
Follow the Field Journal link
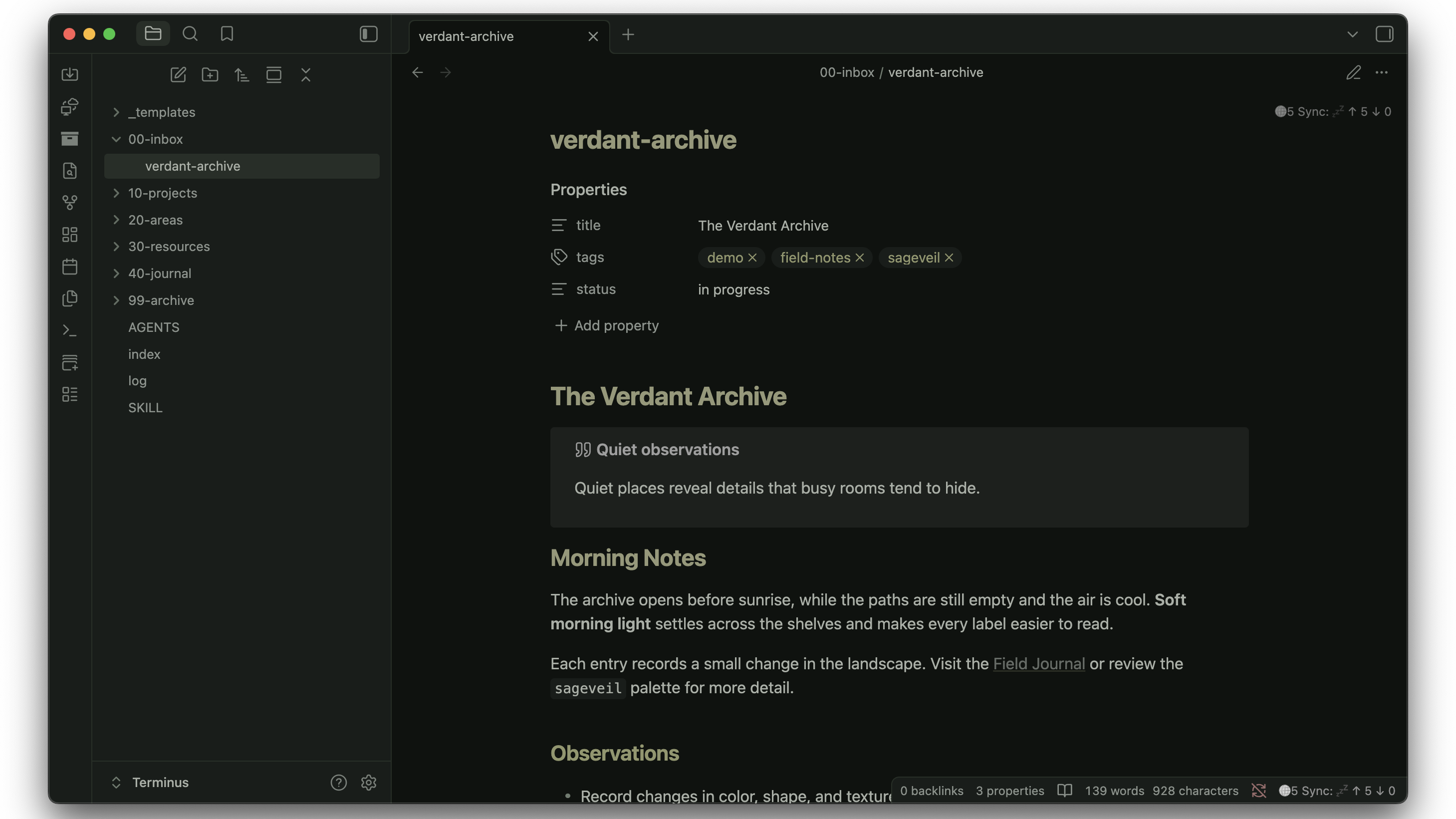pos(1038,664)
